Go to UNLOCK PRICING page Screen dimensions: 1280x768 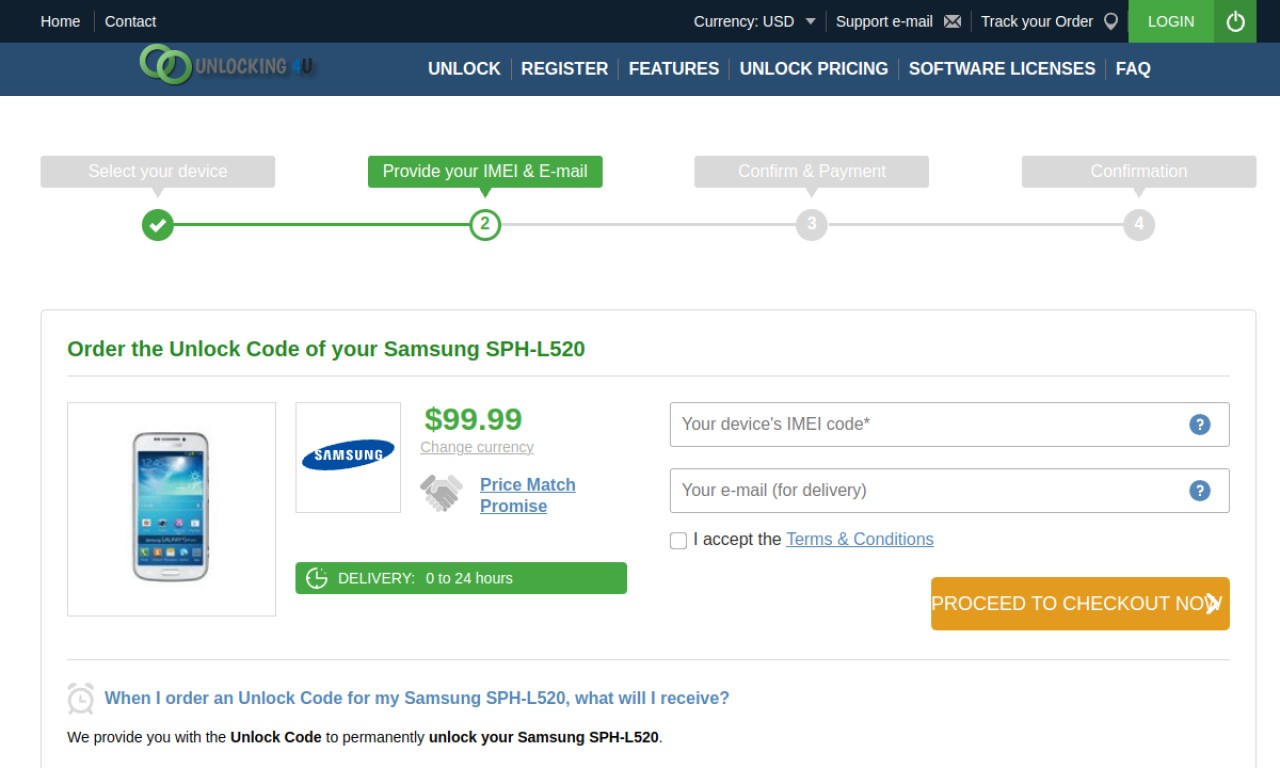tap(814, 69)
